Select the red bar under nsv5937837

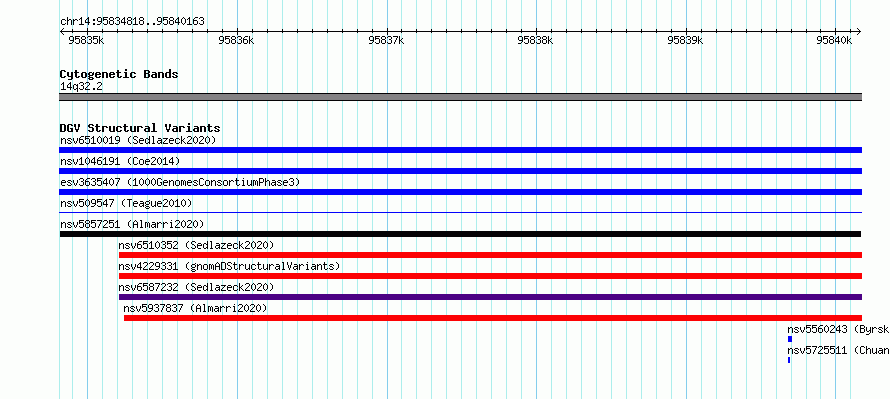(493, 318)
